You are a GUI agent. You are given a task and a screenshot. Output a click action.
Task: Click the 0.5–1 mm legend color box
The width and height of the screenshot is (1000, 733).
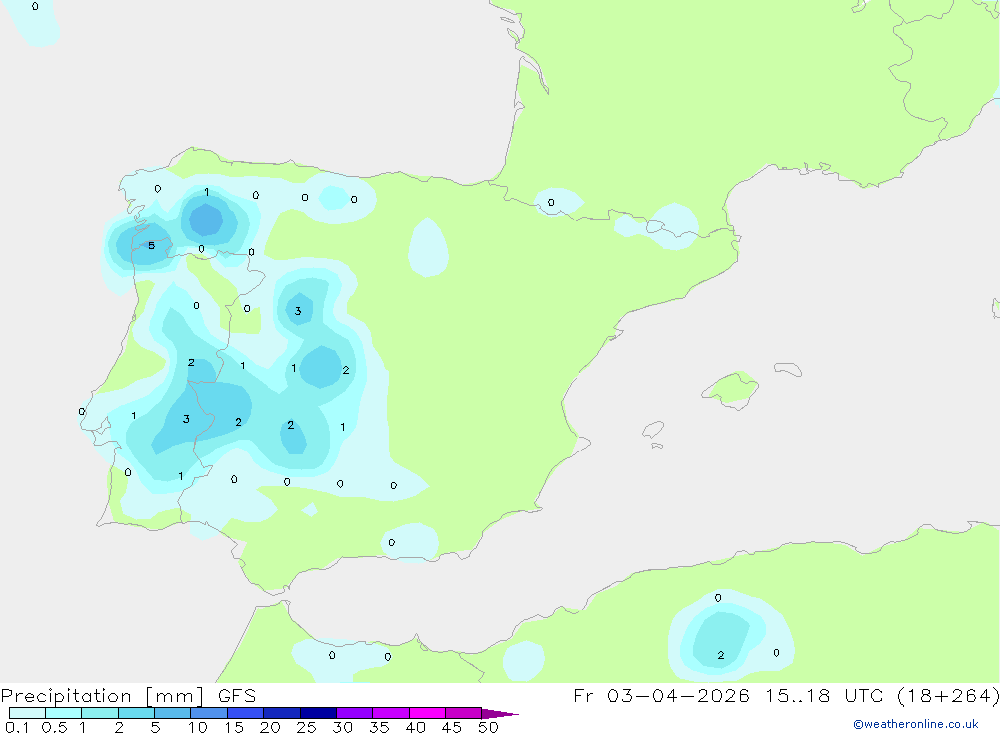(64, 713)
